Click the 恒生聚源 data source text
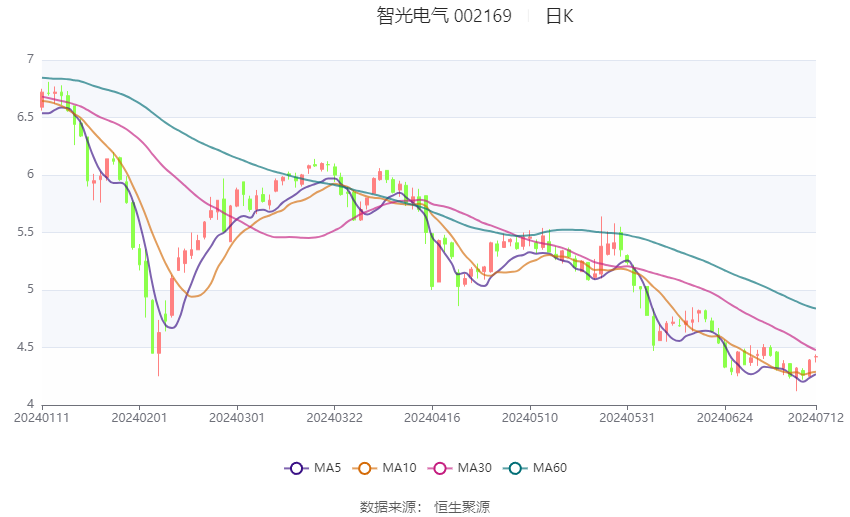 click(x=462, y=507)
